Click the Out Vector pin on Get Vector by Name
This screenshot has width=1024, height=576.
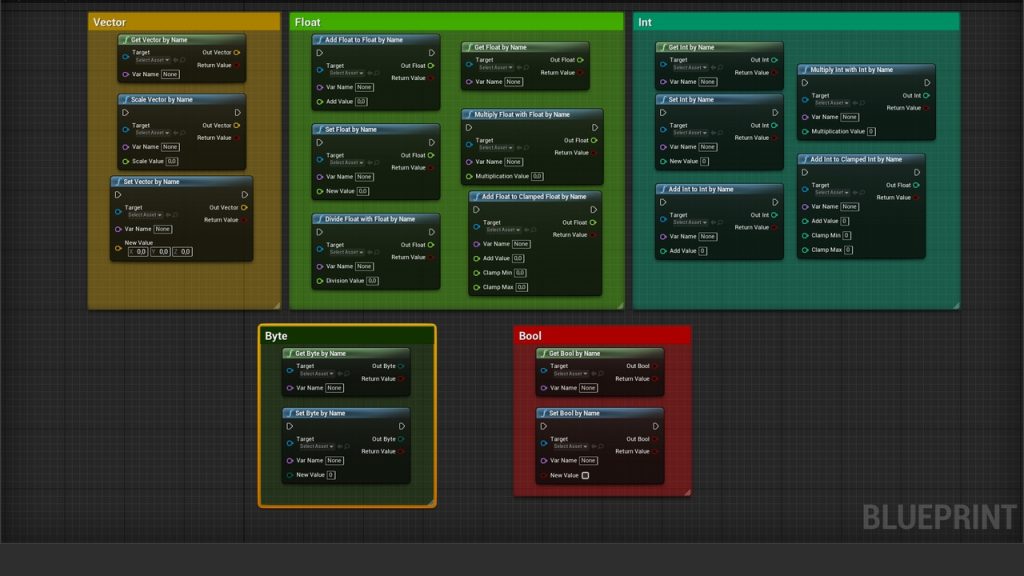(x=236, y=52)
